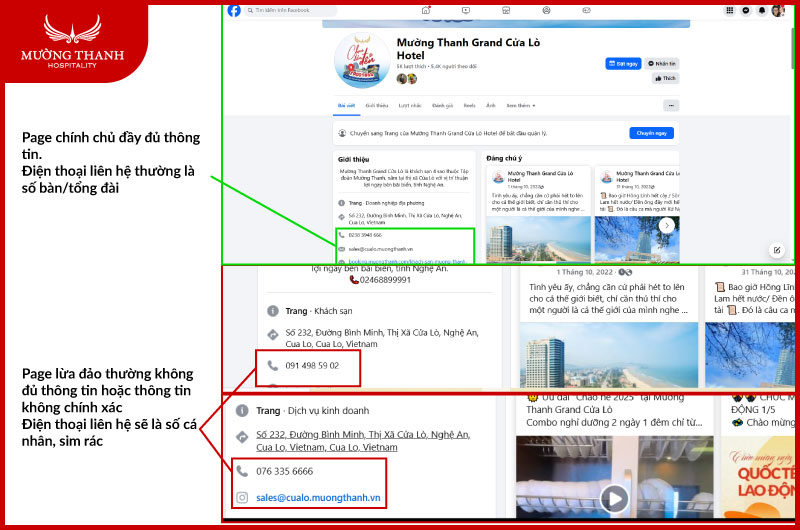Click the location icon beside the middle screenshot's address
The image size is (800, 530).
pos(273,335)
